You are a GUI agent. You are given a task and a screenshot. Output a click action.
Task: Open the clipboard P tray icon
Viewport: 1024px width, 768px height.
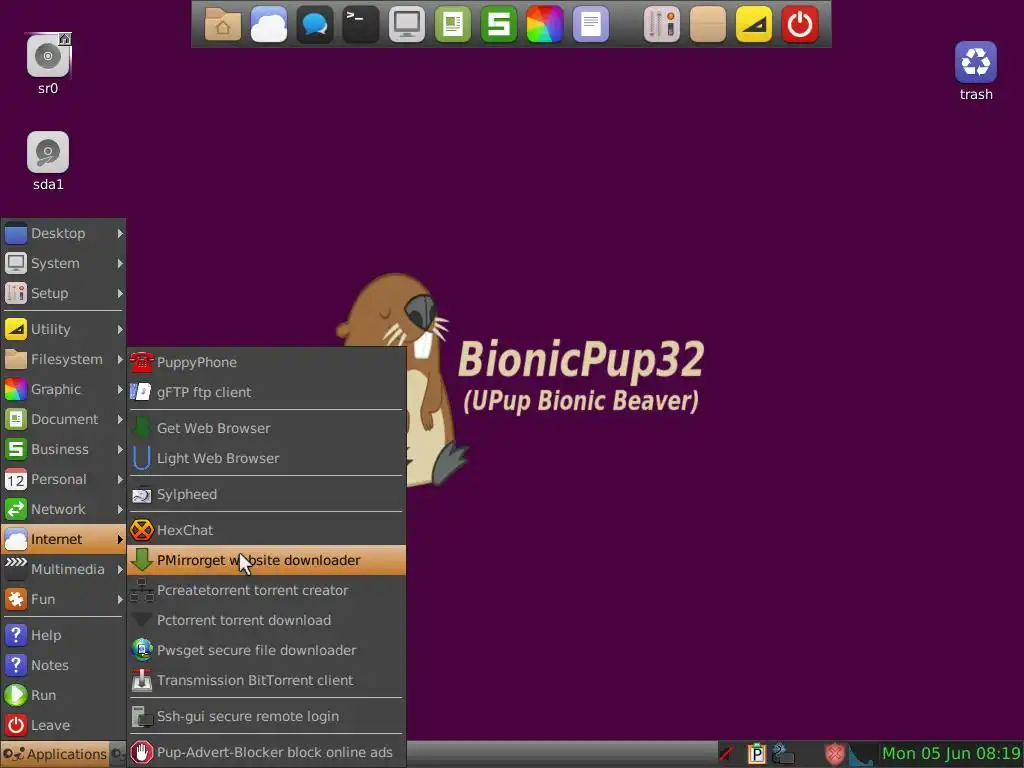coord(756,754)
